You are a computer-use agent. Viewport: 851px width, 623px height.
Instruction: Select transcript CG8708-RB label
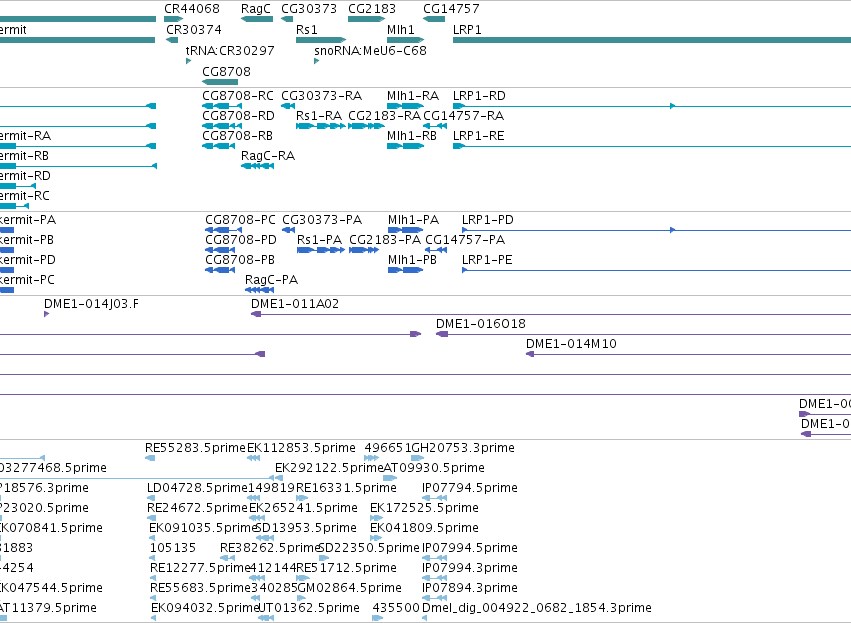237,136
